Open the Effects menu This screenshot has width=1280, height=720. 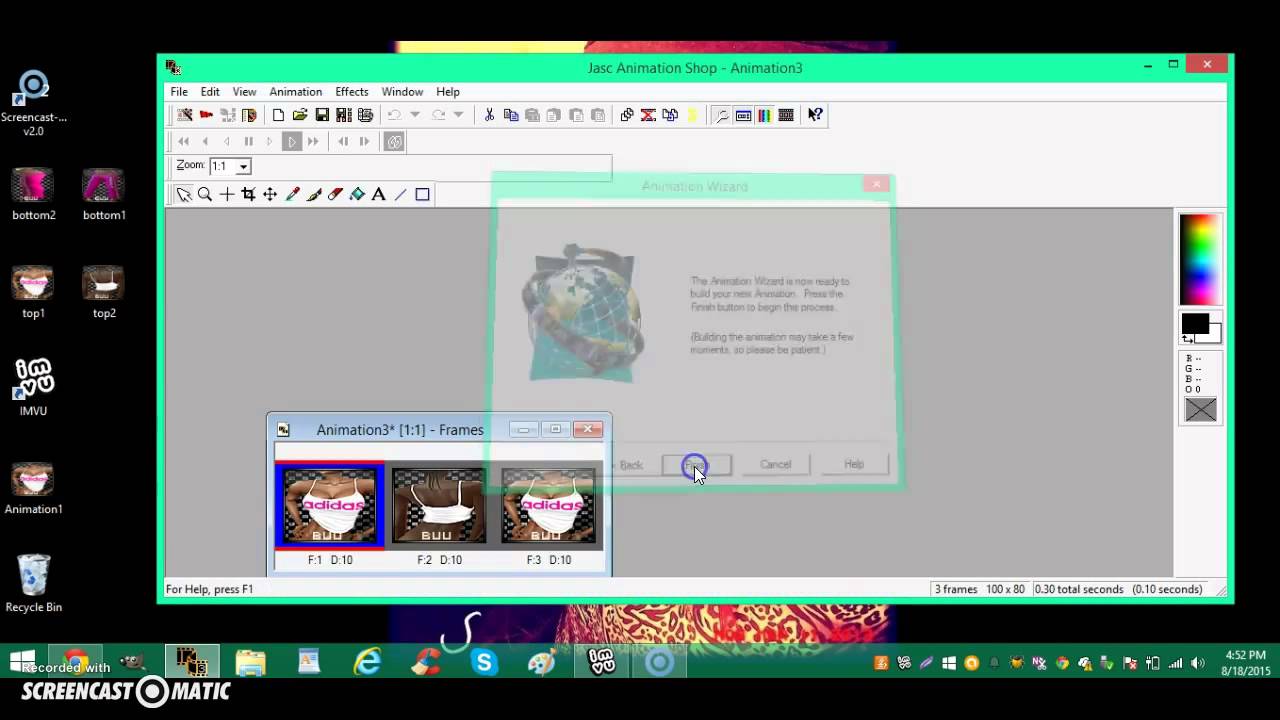coord(351,91)
